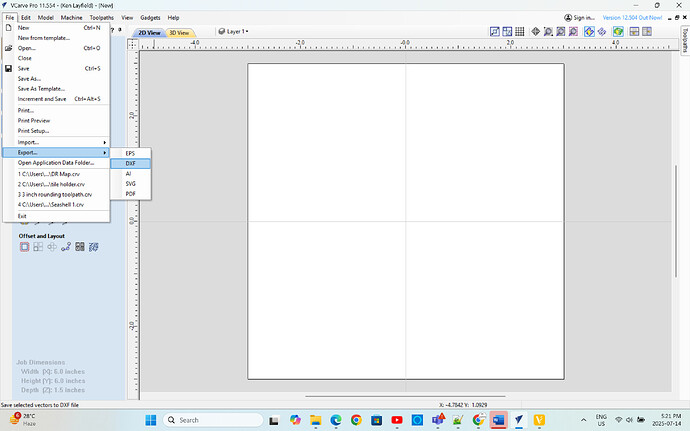Viewport: 690px width, 431px height.
Task: Open the Help menu
Action: [x=173, y=18]
